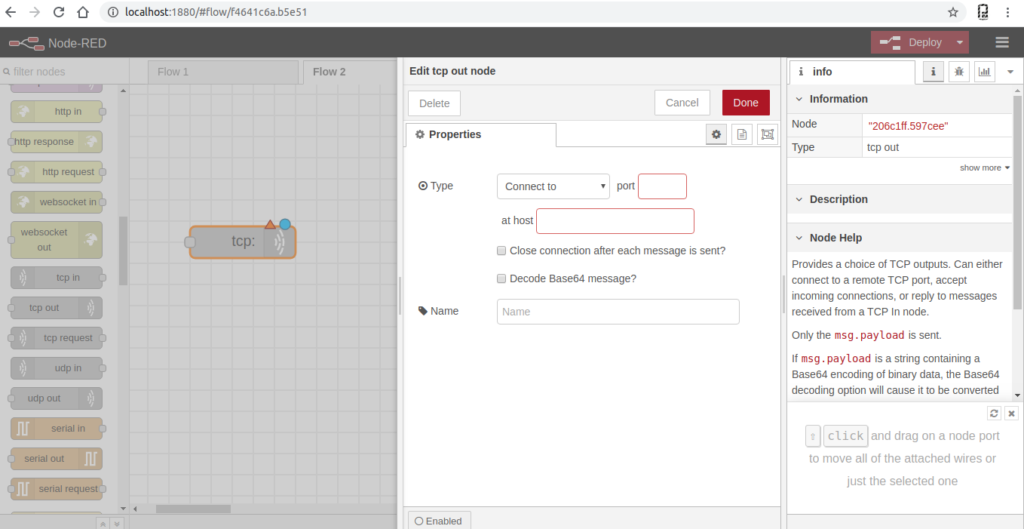Collapse all palette categories up arrow
Image resolution: width=1024 pixels, height=529 pixels.
[102, 523]
